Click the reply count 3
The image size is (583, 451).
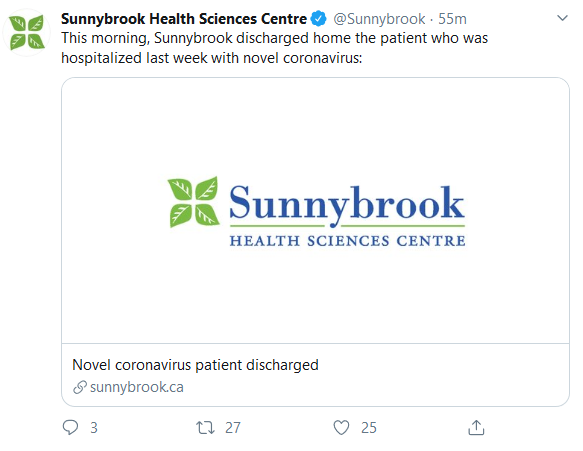[x=94, y=428]
